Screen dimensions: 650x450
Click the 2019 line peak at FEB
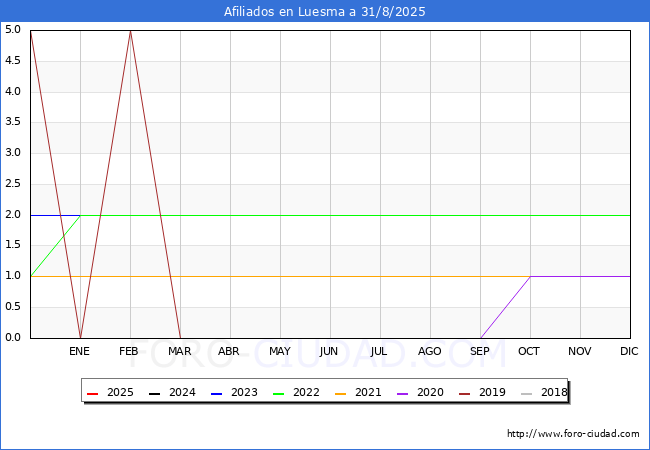pyautogui.click(x=131, y=31)
